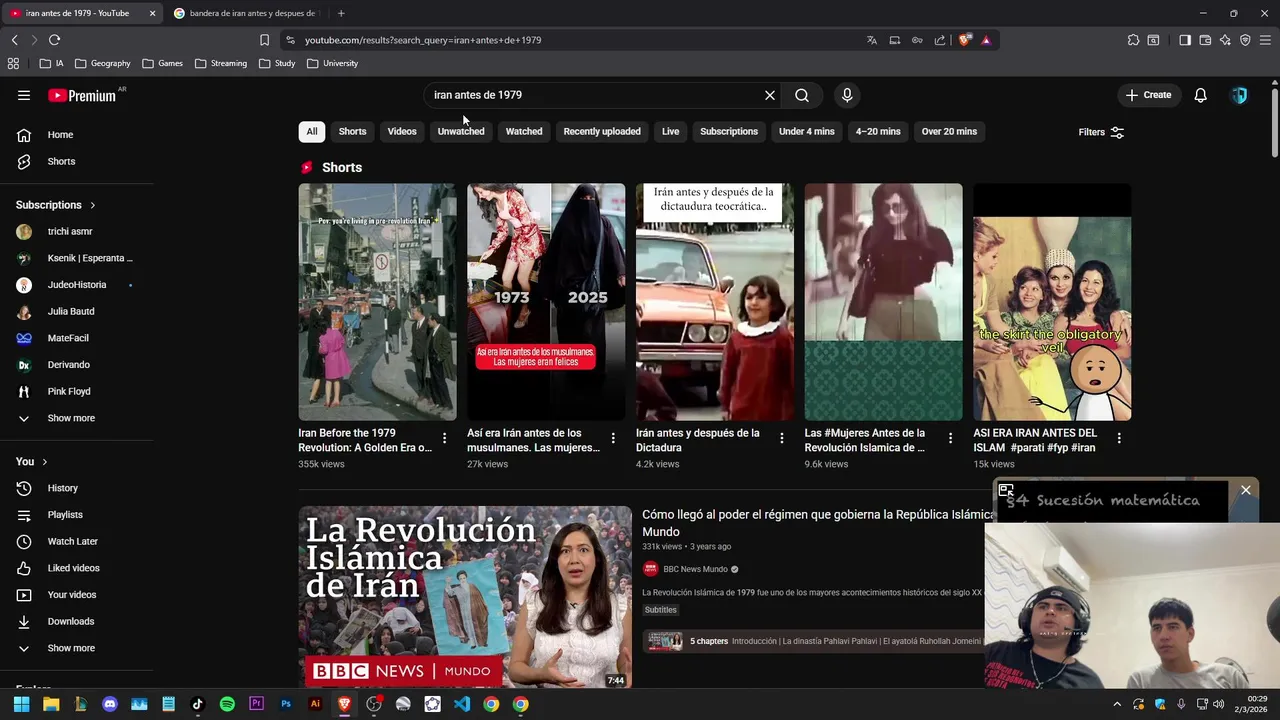Open Discord from the taskbar

110,704
